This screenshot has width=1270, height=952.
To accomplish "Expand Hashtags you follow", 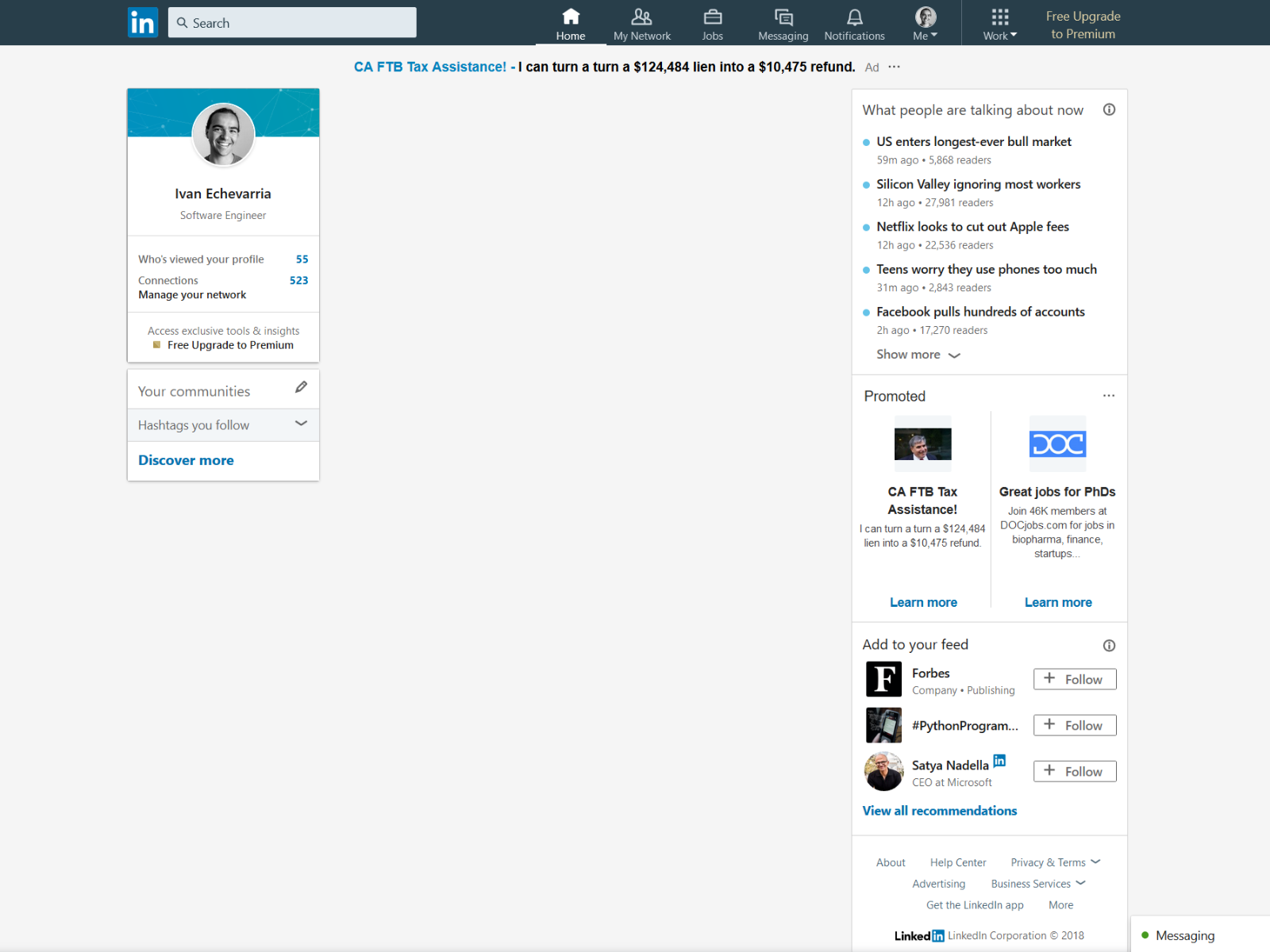I will [x=223, y=425].
